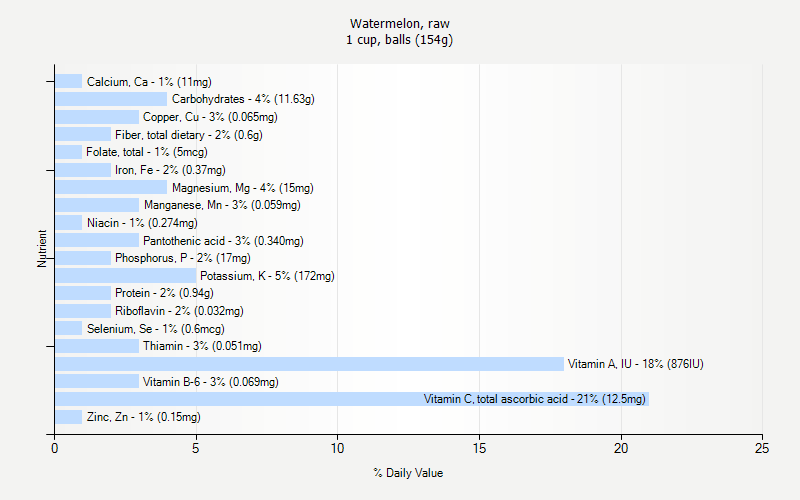Screen dimensions: 800x500
Task: Click the Fiber bar in the chart
Action: click(x=83, y=134)
